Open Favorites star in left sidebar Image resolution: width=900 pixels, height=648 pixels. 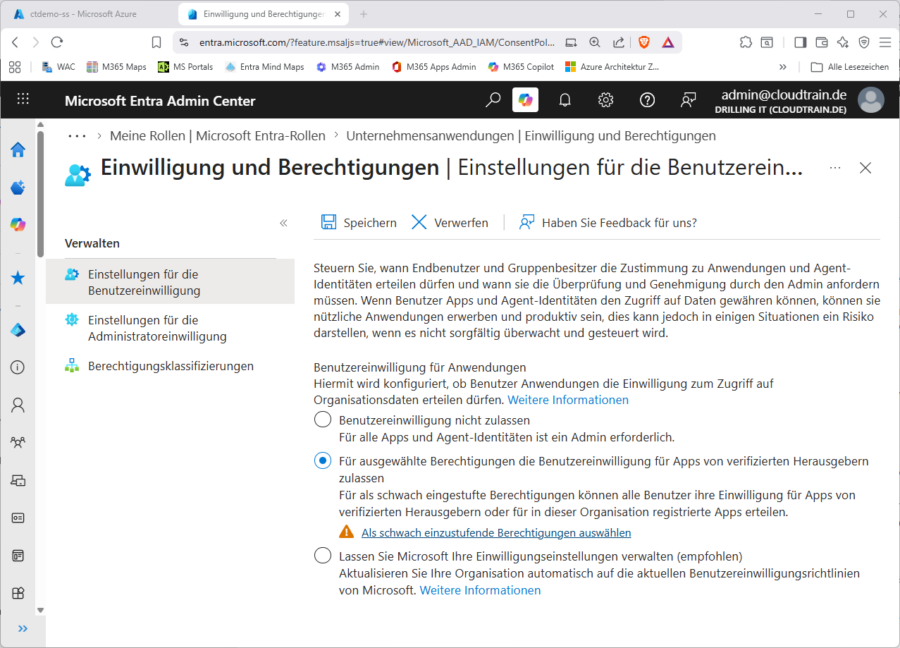[18, 278]
